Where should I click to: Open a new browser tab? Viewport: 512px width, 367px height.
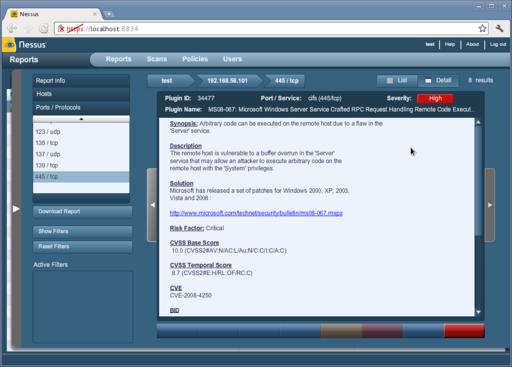coord(109,14)
